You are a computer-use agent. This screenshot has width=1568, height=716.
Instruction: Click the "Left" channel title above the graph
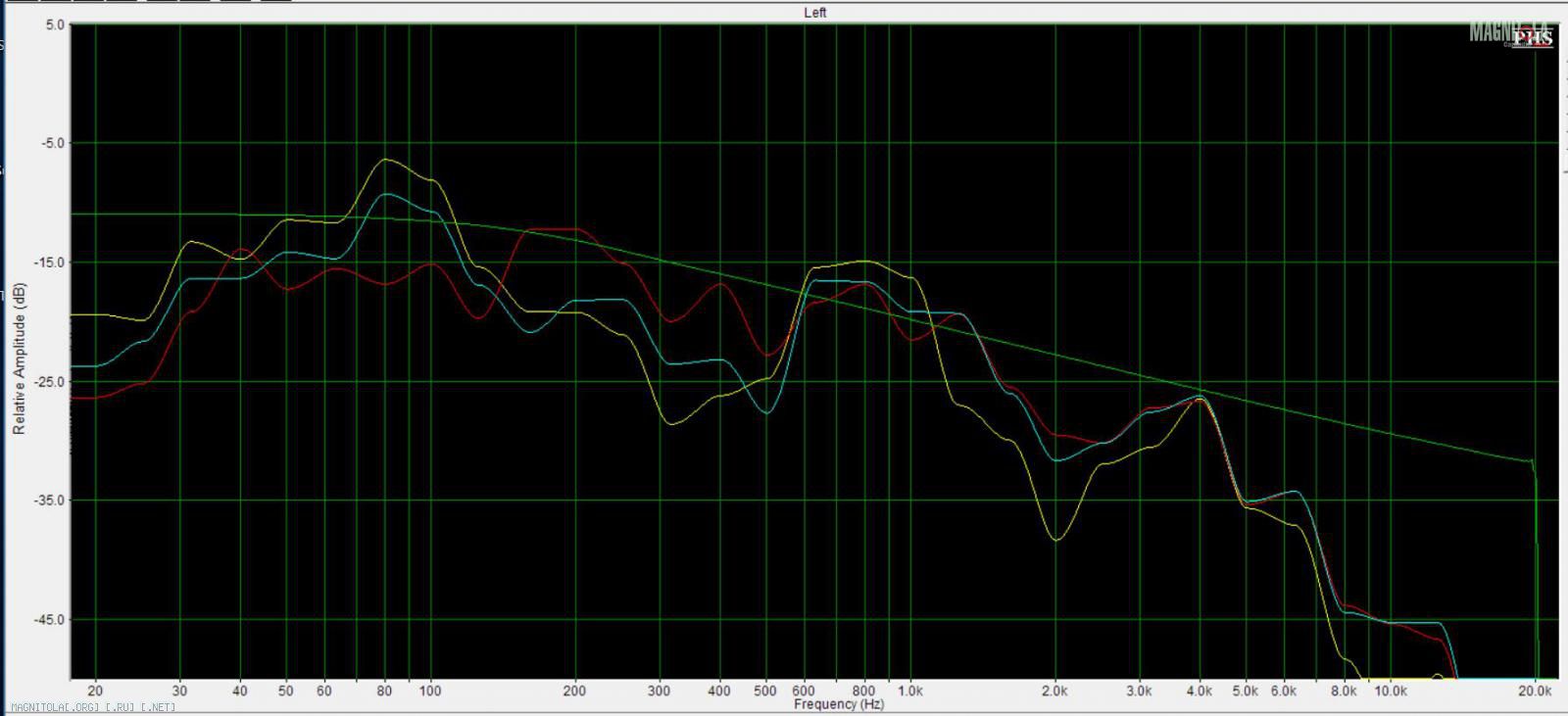click(x=814, y=13)
